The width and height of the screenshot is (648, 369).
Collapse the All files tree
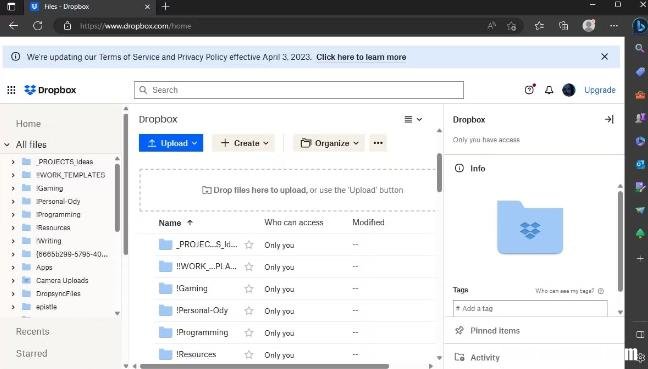coord(7,145)
